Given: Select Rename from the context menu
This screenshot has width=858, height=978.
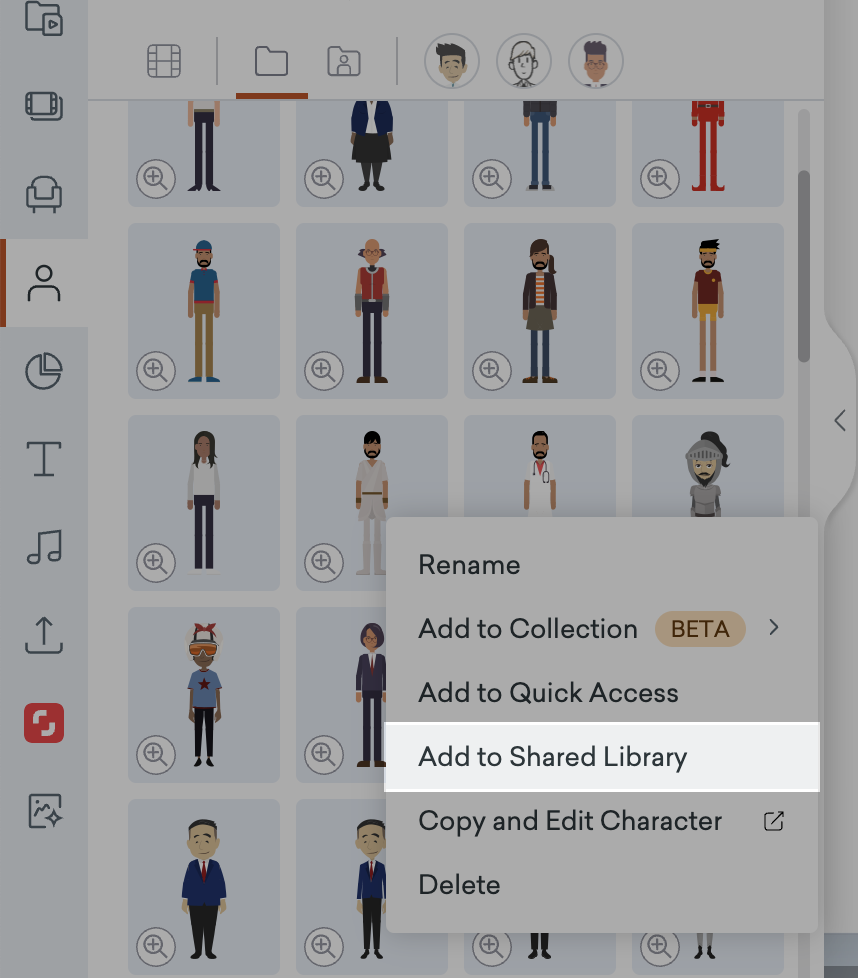Looking at the screenshot, I should 469,564.
